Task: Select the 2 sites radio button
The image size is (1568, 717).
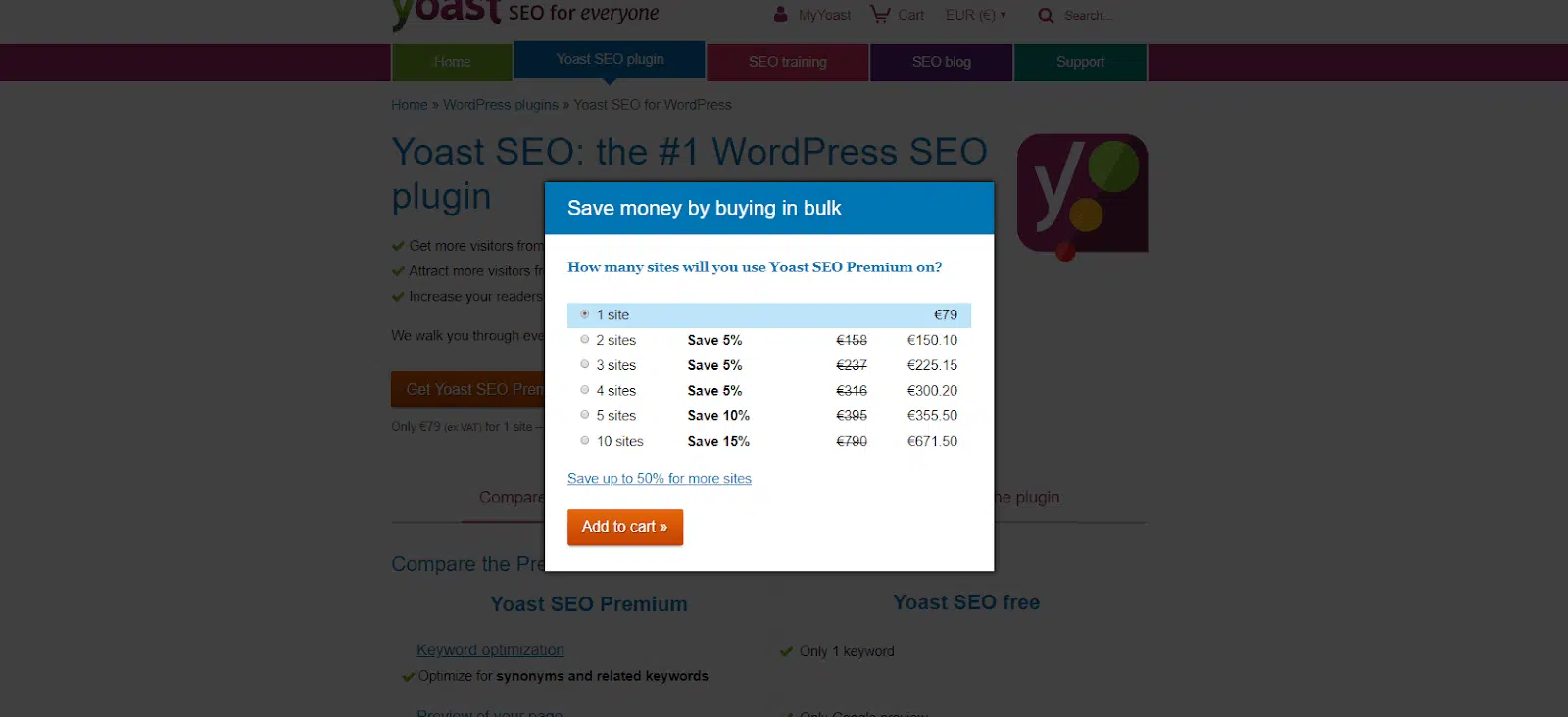Action: [585, 340]
